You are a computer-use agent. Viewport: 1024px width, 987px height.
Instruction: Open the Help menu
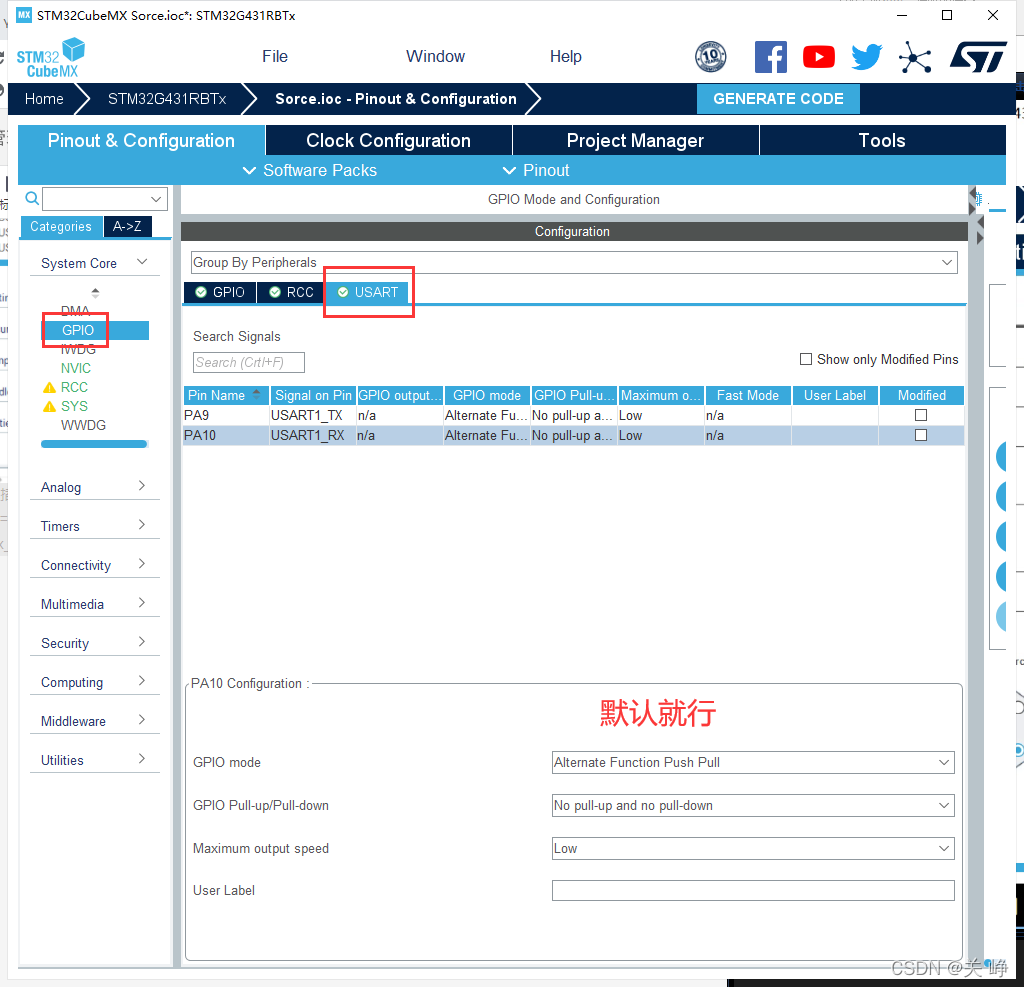[x=566, y=57]
